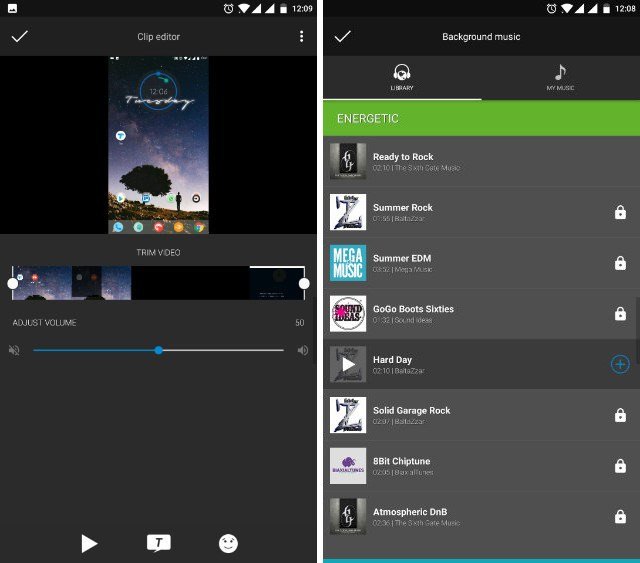The height and width of the screenshot is (563, 640).
Task: Tap the lock icon on Atmospheric DnB
Action: tap(620, 516)
